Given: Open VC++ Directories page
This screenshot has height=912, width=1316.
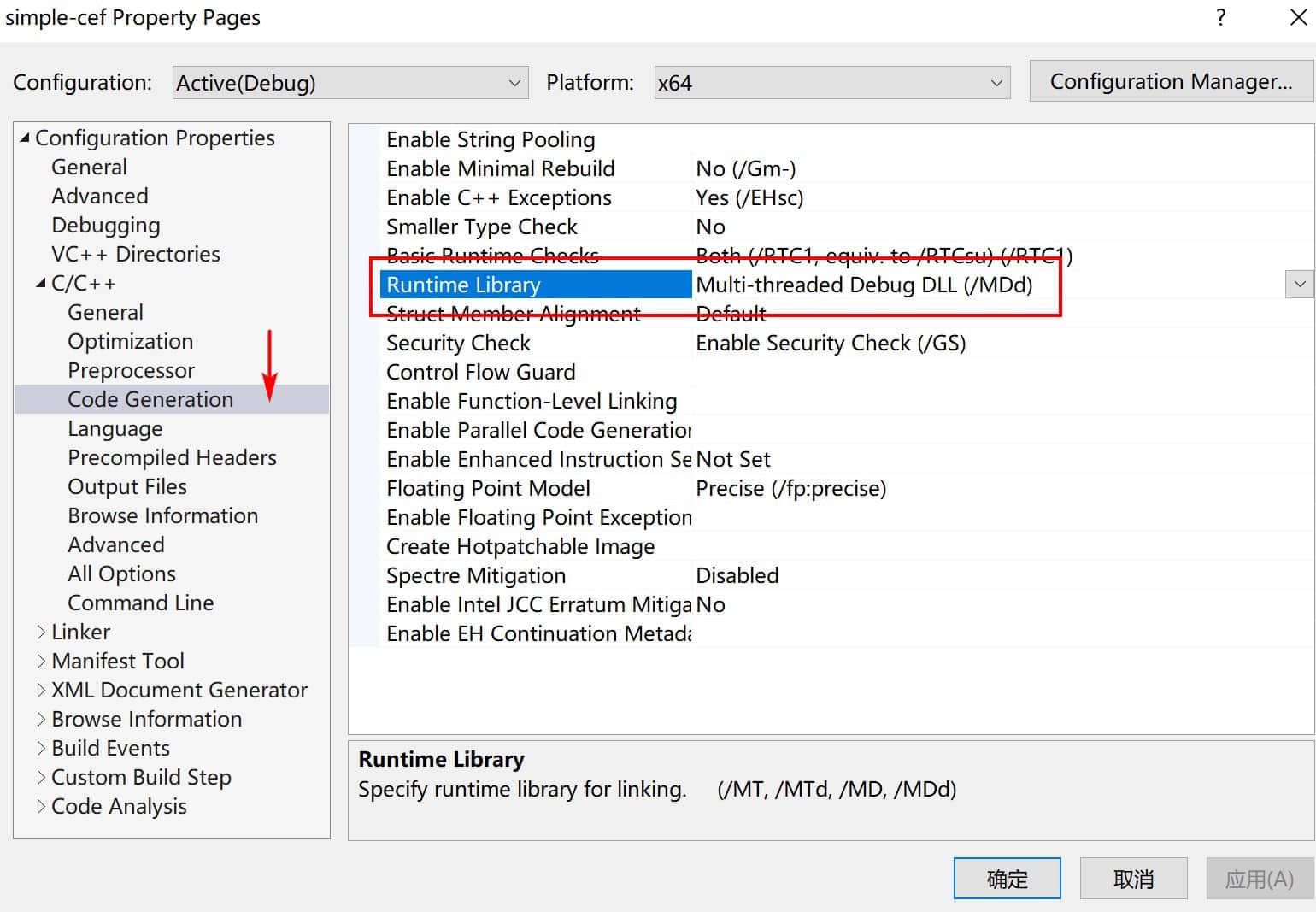Looking at the screenshot, I should pyautogui.click(x=136, y=255).
